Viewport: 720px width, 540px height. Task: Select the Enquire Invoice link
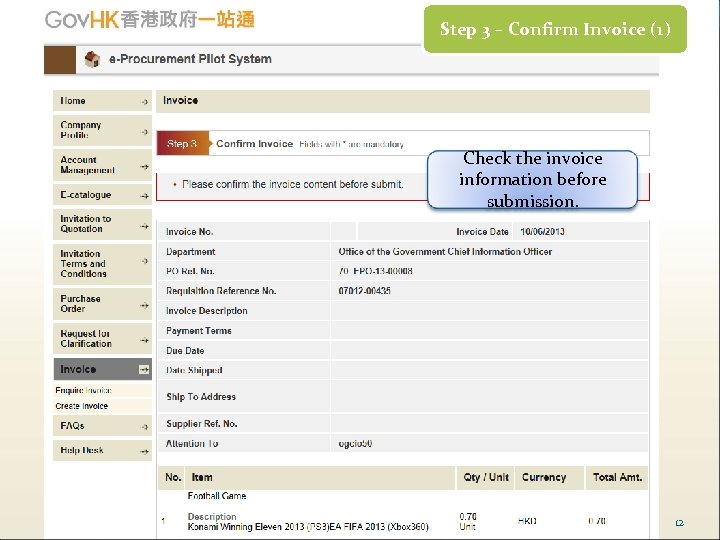click(x=83, y=390)
